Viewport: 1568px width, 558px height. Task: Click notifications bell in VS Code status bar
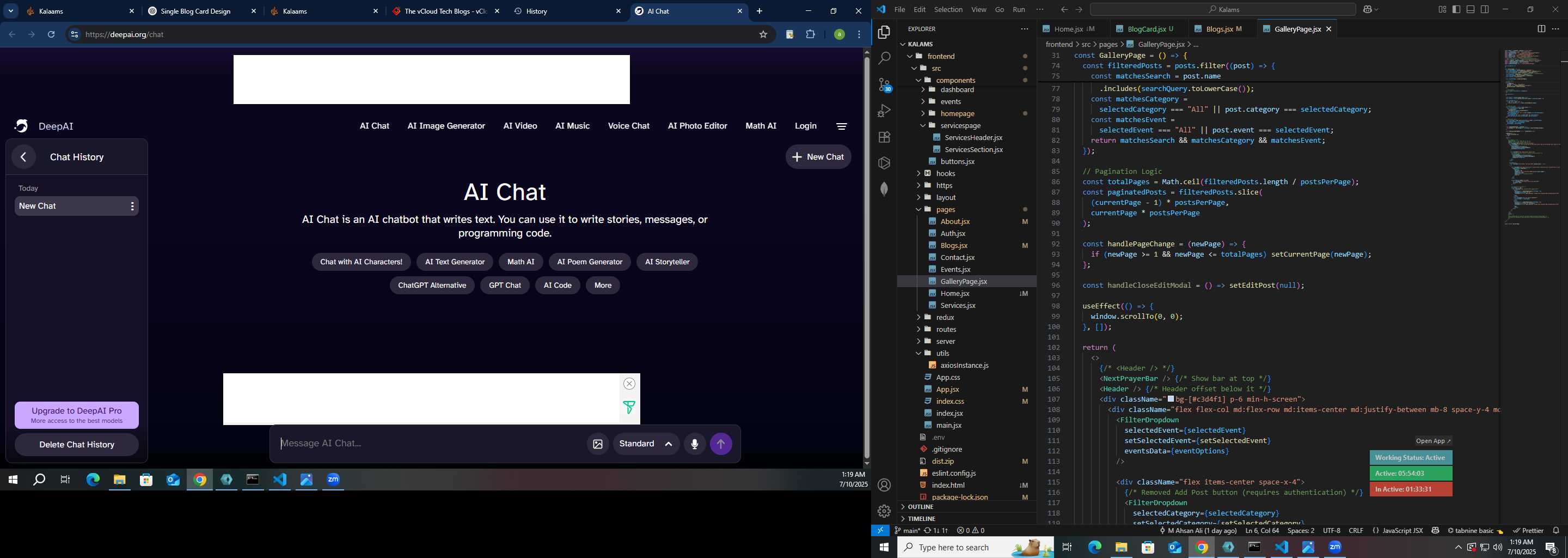click(x=1556, y=531)
